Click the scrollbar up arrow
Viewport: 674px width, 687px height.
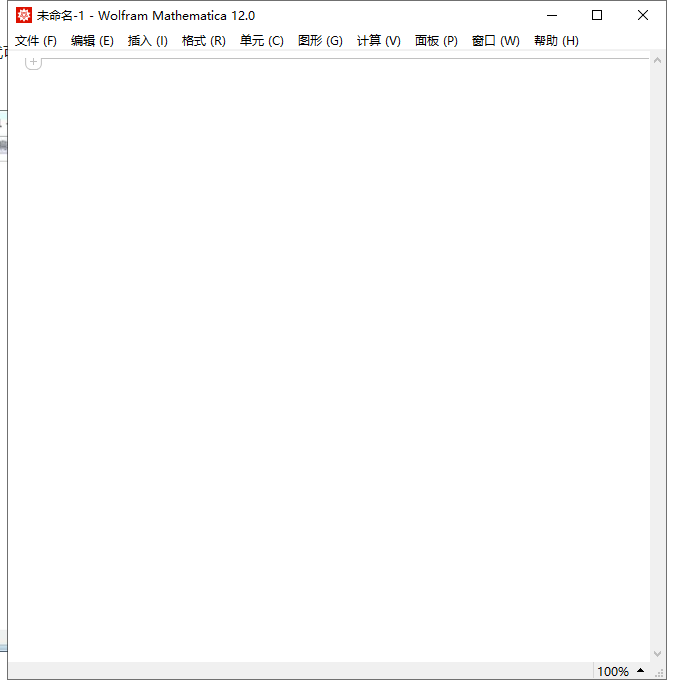click(x=657, y=60)
